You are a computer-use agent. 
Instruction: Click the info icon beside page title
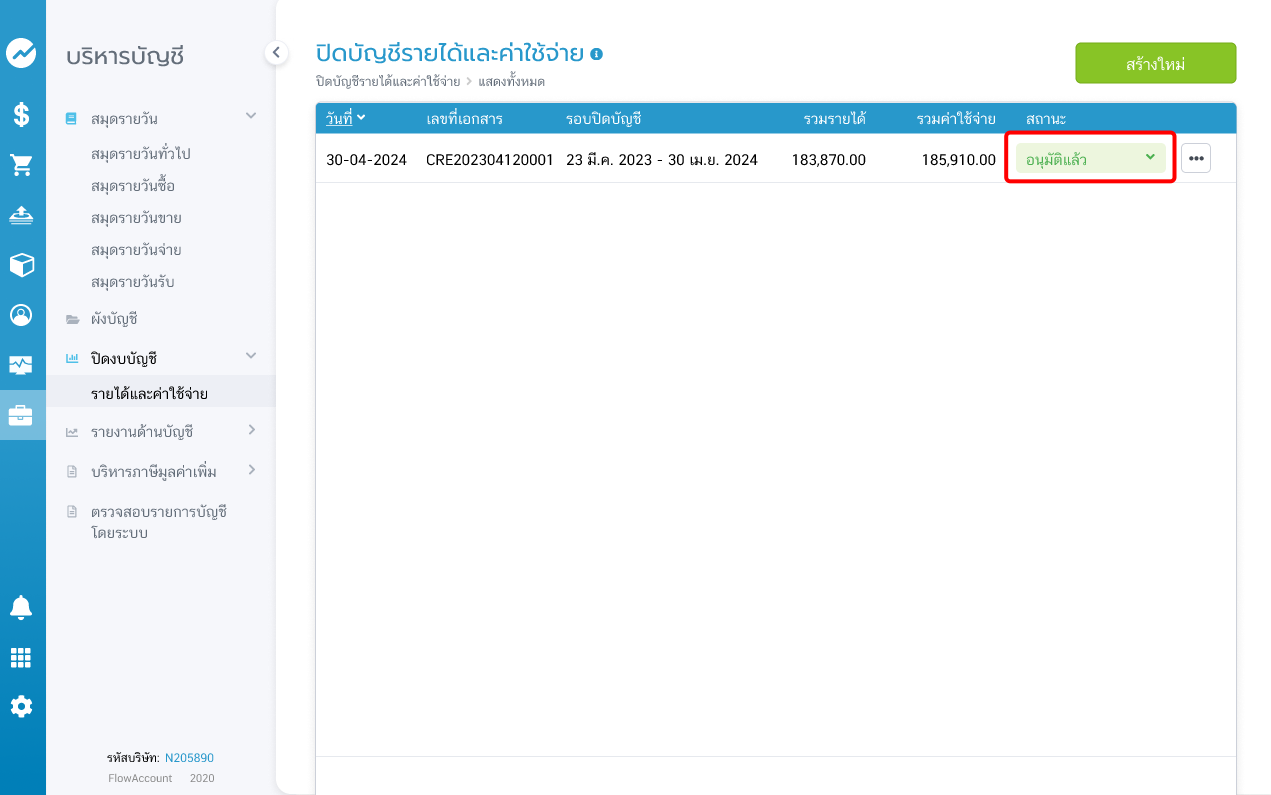597,54
